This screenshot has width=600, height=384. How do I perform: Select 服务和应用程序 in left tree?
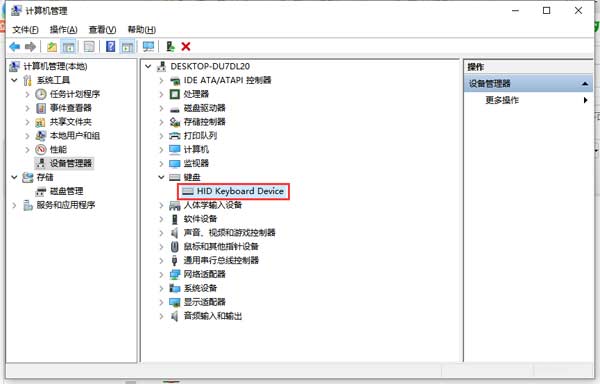click(x=65, y=205)
